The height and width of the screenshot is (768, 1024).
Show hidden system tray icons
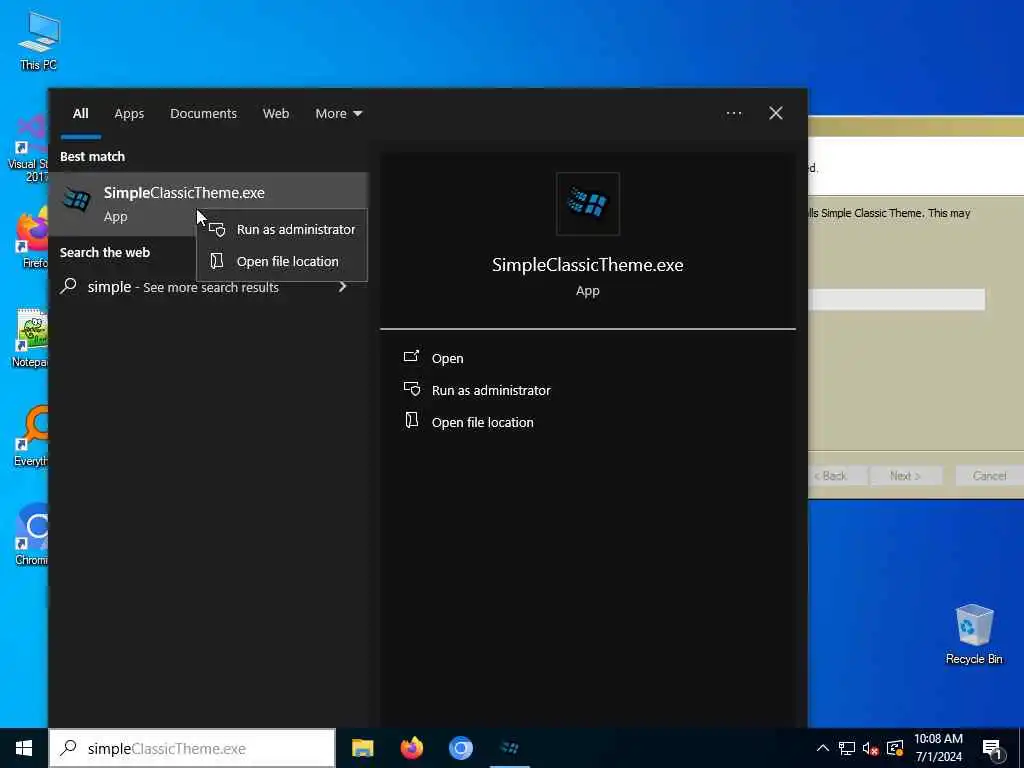[823, 748]
